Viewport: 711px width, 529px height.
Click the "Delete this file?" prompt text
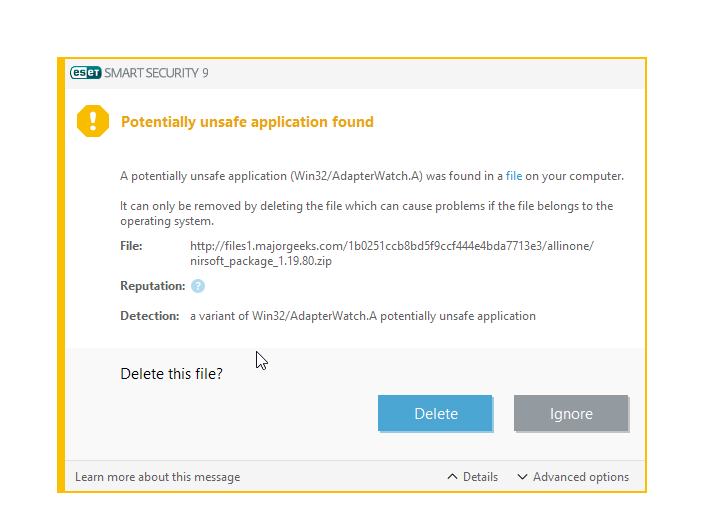(x=171, y=374)
